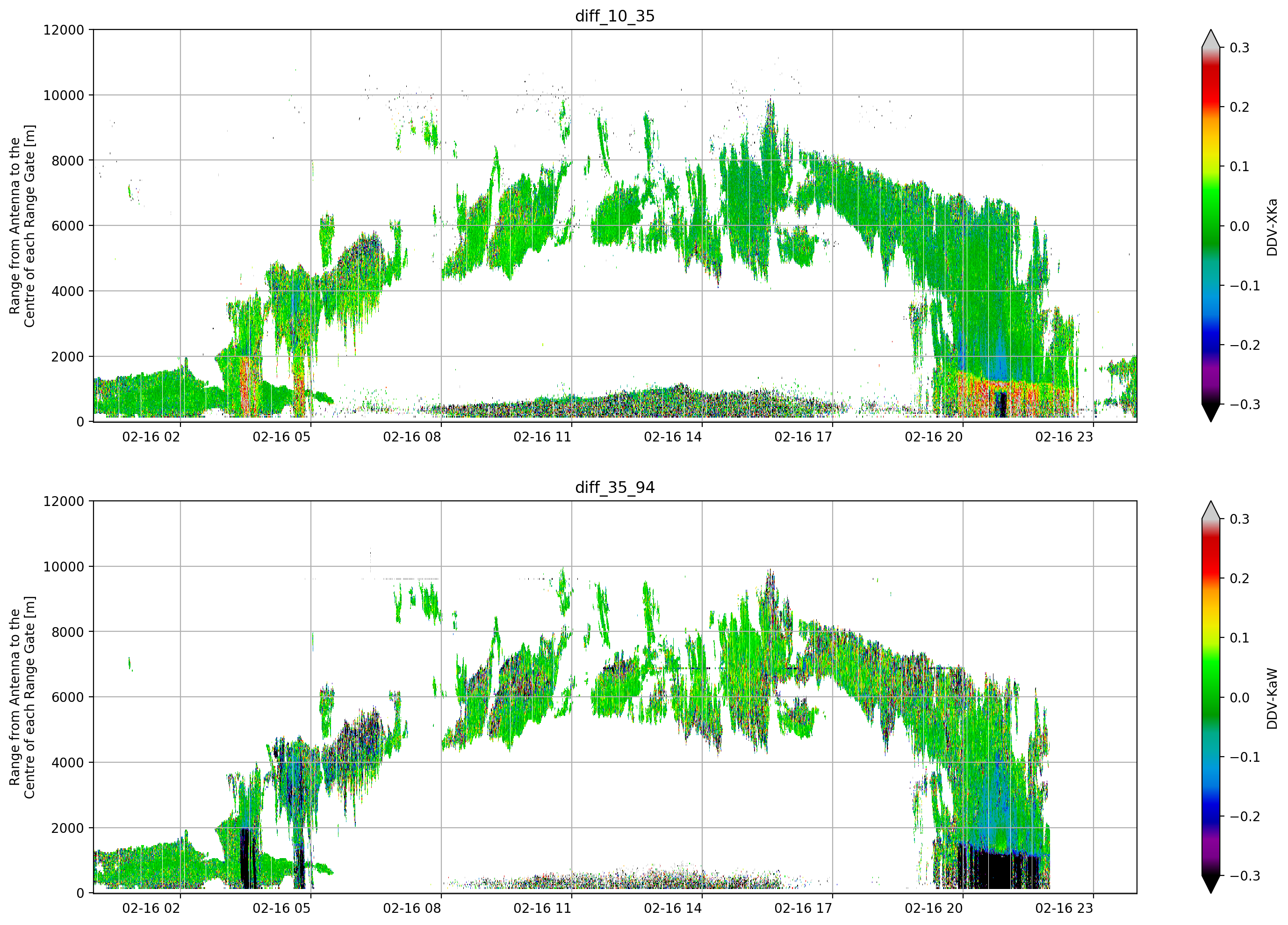Click the −0.3 tick on DDV-KaW colorbar
Screen dimensions: 1288x925
click(x=1245, y=876)
